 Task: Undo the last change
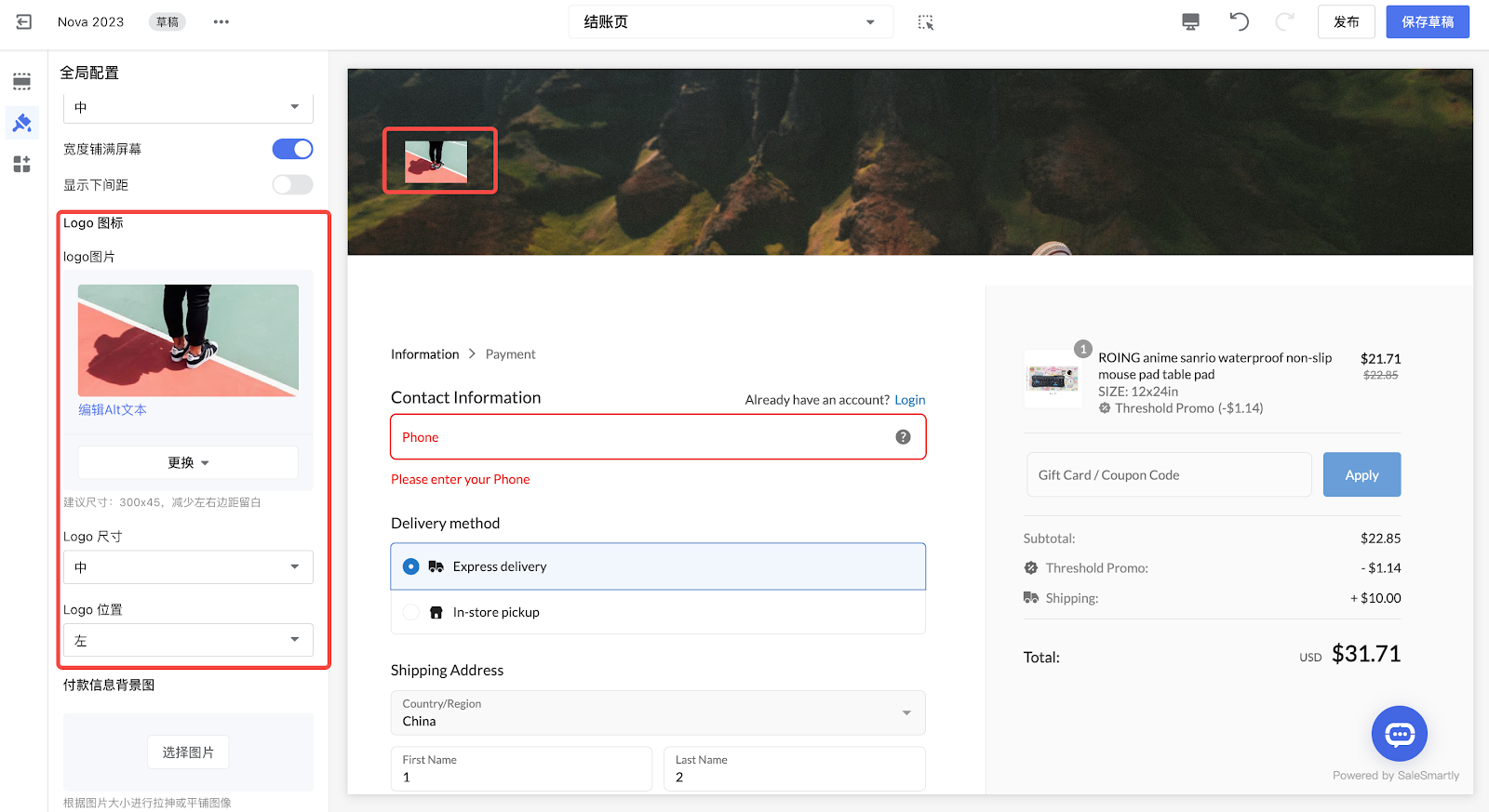click(1239, 21)
